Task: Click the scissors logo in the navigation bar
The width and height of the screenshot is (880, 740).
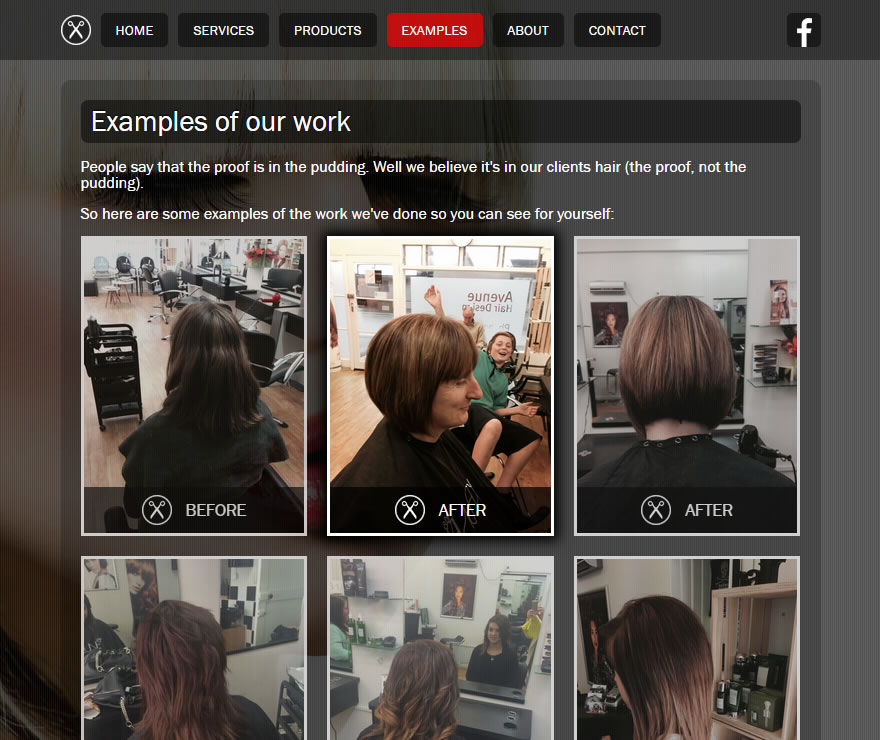Action: tap(76, 30)
